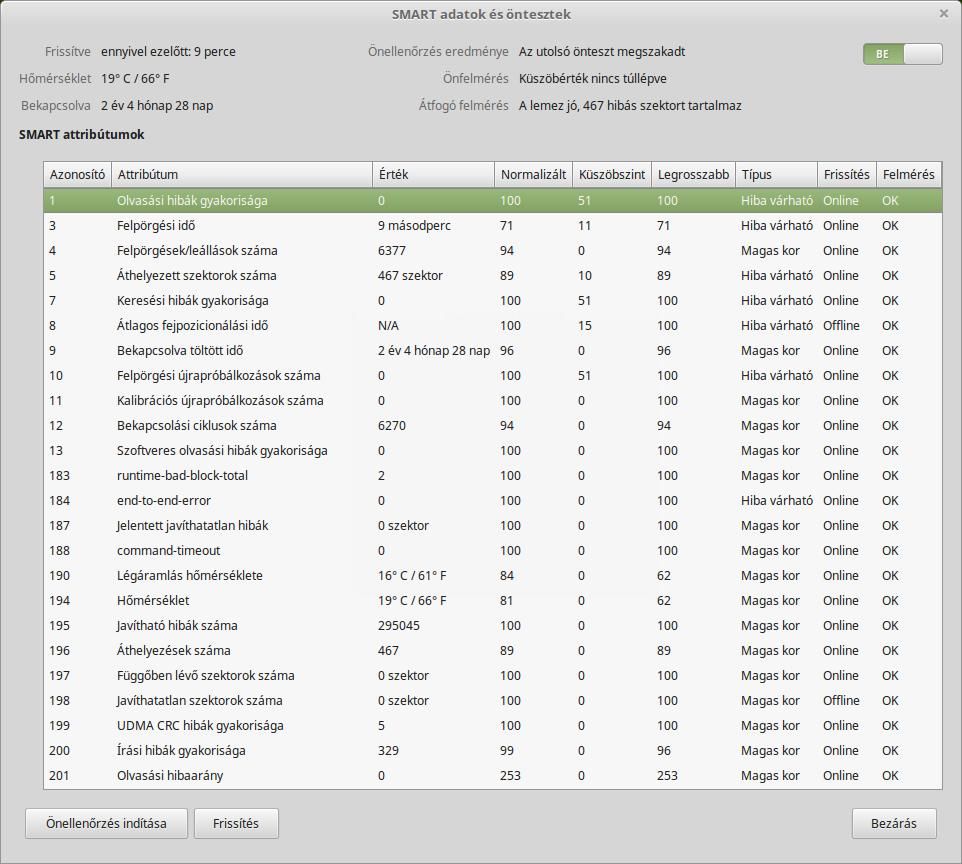The height and width of the screenshot is (864, 962).
Task: Click the value 467 szektor
Action: point(410,276)
